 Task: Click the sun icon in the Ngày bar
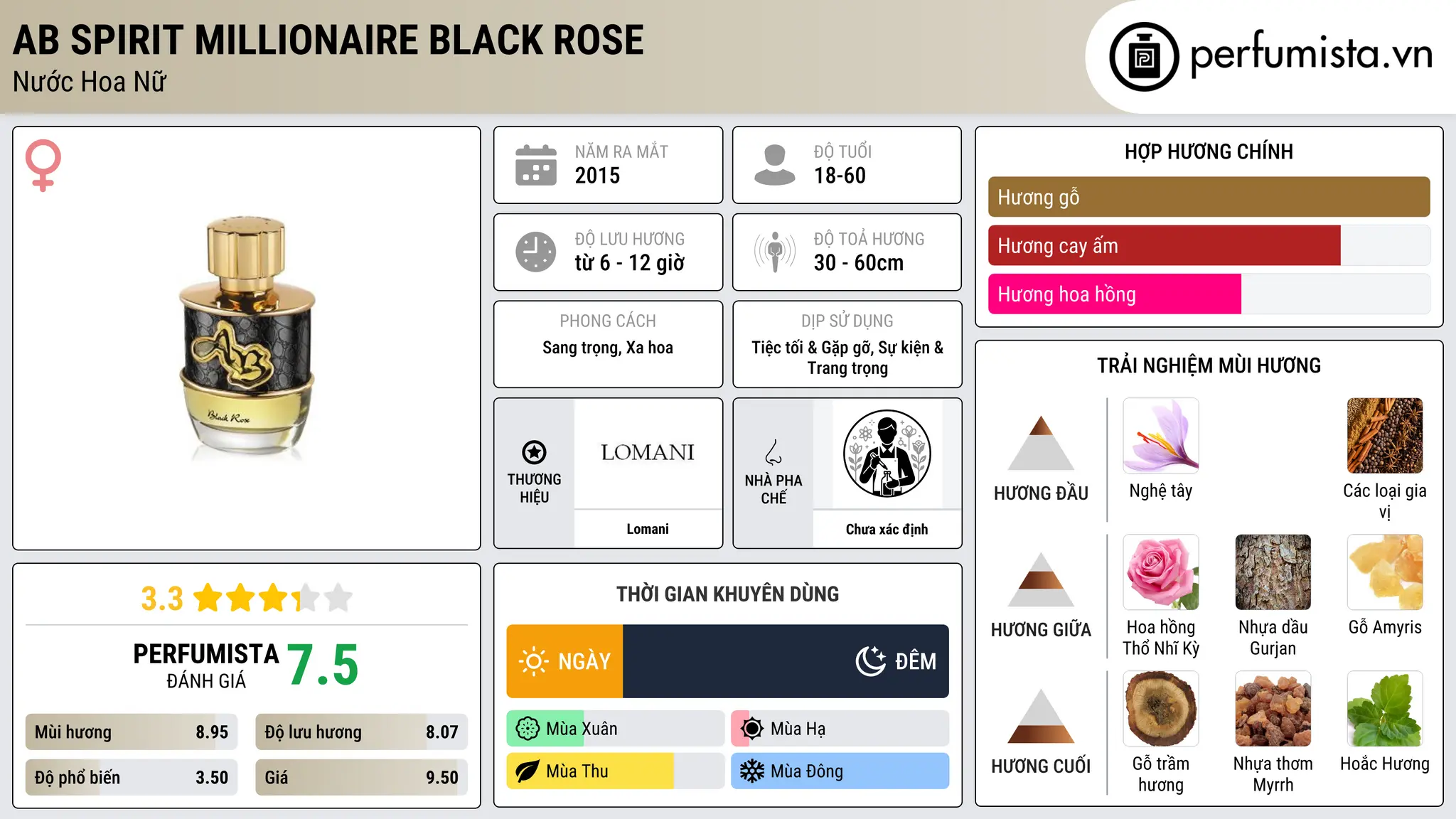pos(534,661)
